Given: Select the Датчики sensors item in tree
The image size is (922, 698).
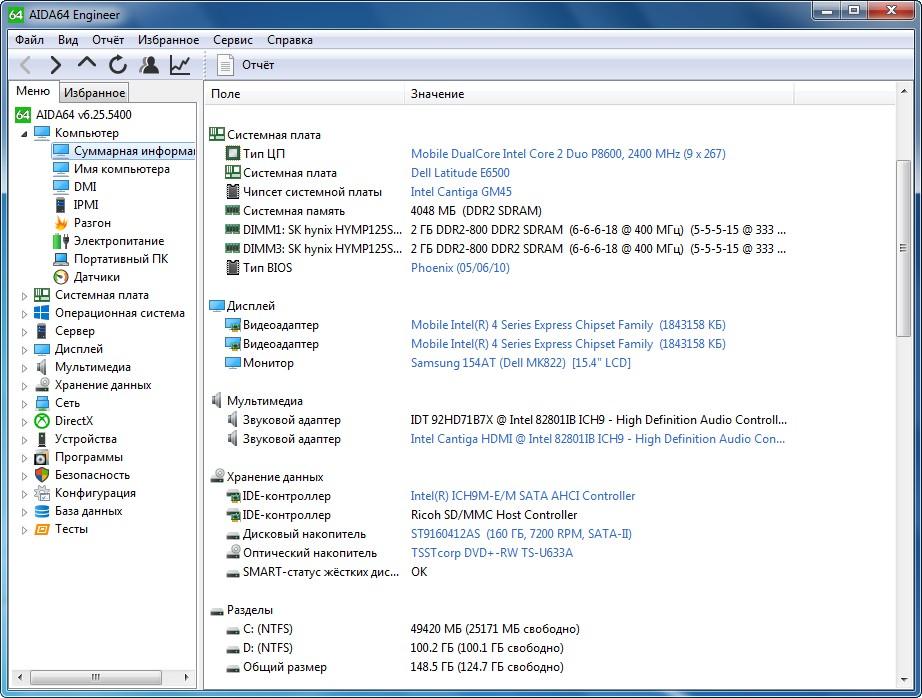Looking at the screenshot, I should click(x=96, y=277).
